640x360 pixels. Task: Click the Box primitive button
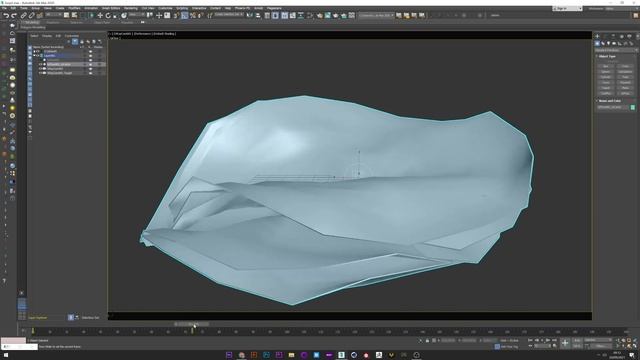click(605, 66)
